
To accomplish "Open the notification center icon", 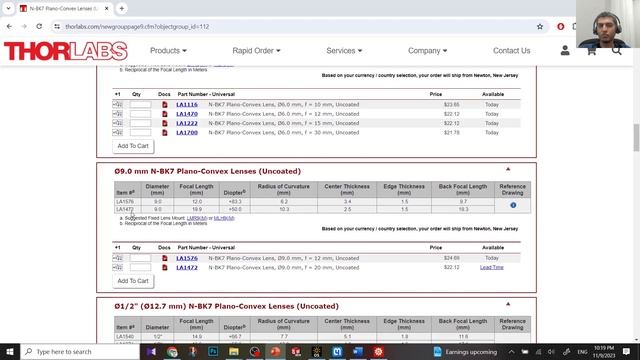I will tap(626, 351).
